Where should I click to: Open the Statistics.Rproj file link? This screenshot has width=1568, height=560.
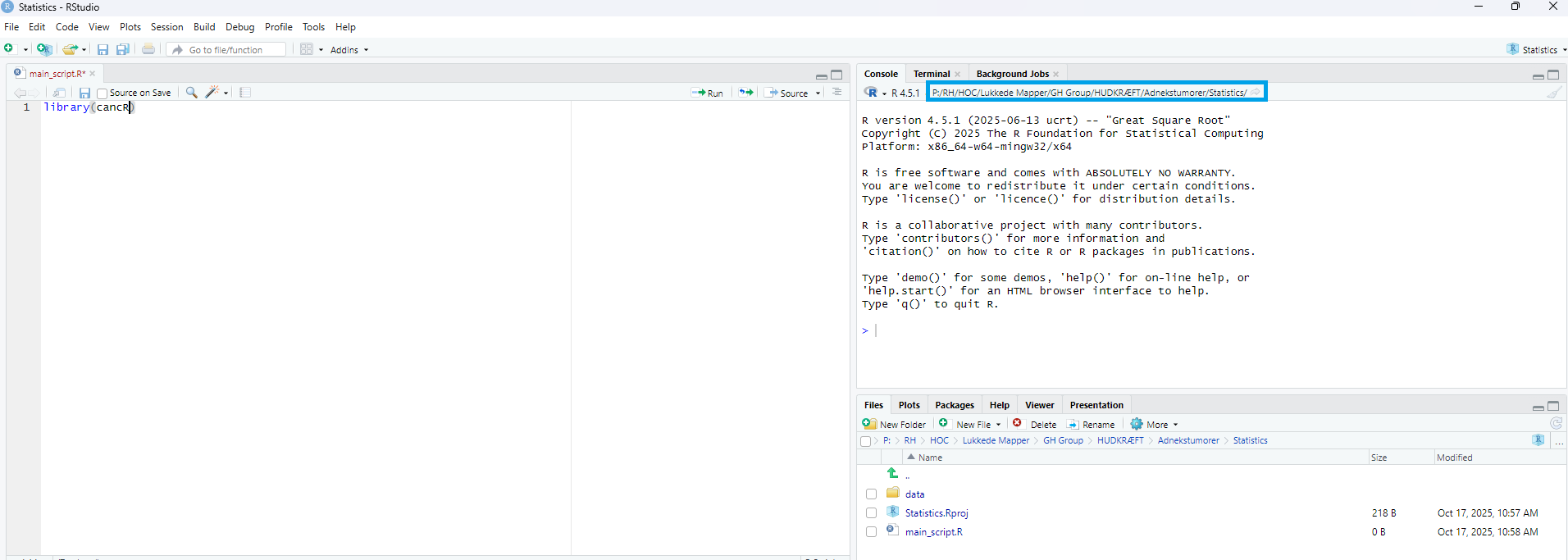coord(936,513)
